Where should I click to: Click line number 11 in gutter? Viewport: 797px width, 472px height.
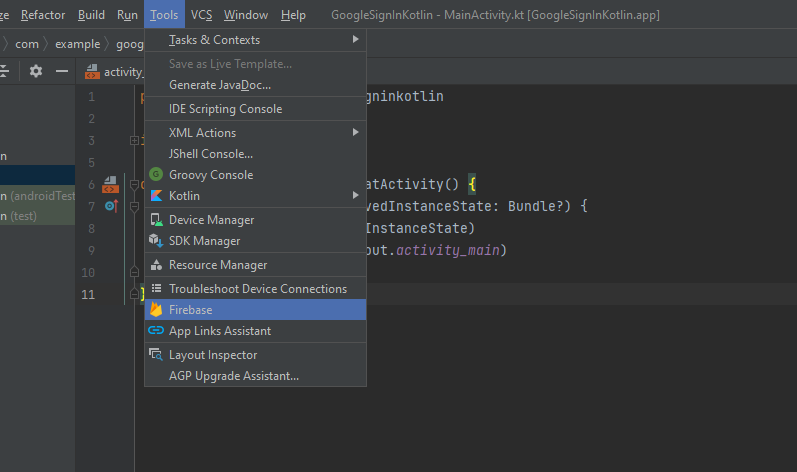point(88,294)
